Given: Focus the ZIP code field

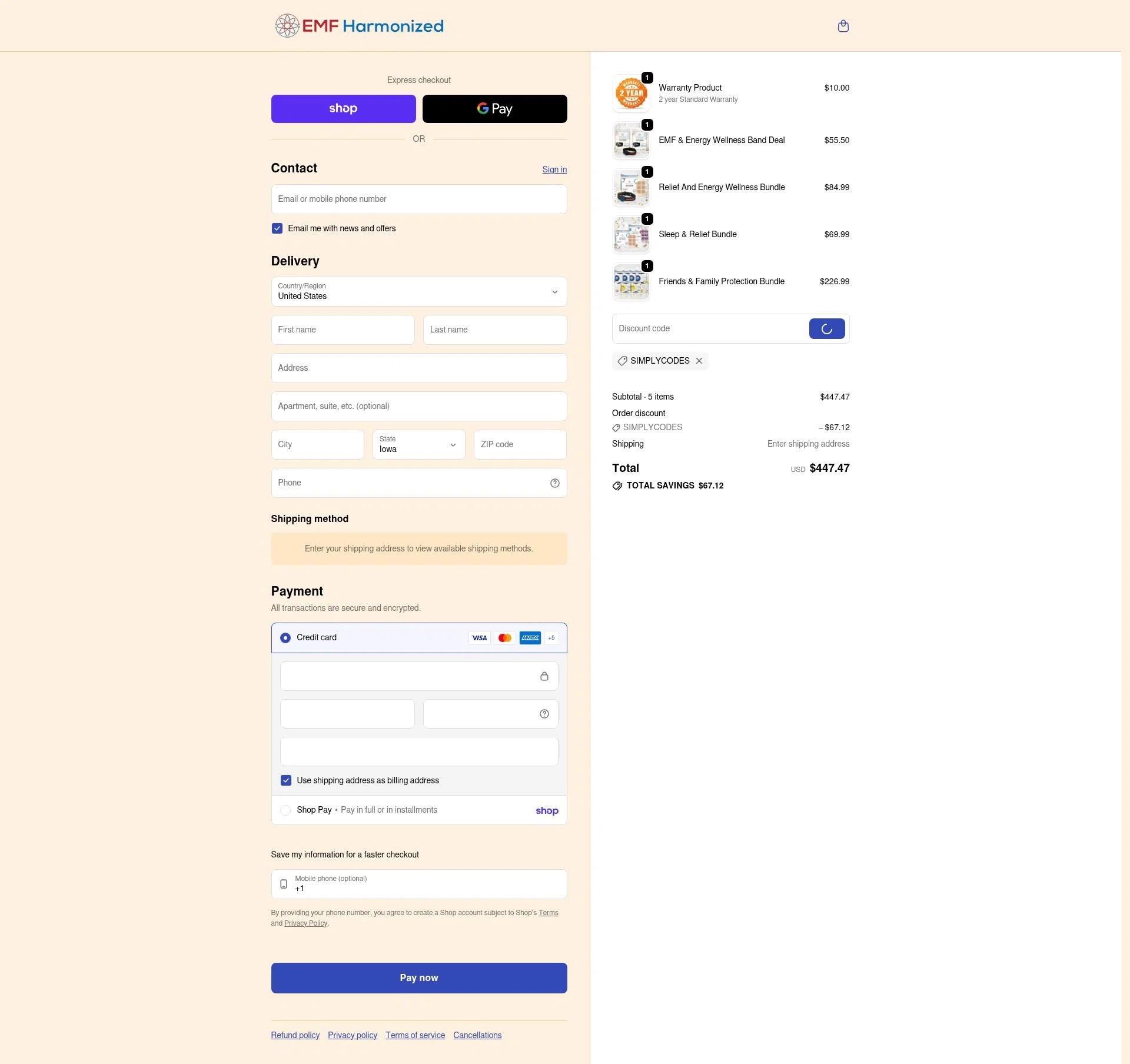Looking at the screenshot, I should pyautogui.click(x=520, y=445).
